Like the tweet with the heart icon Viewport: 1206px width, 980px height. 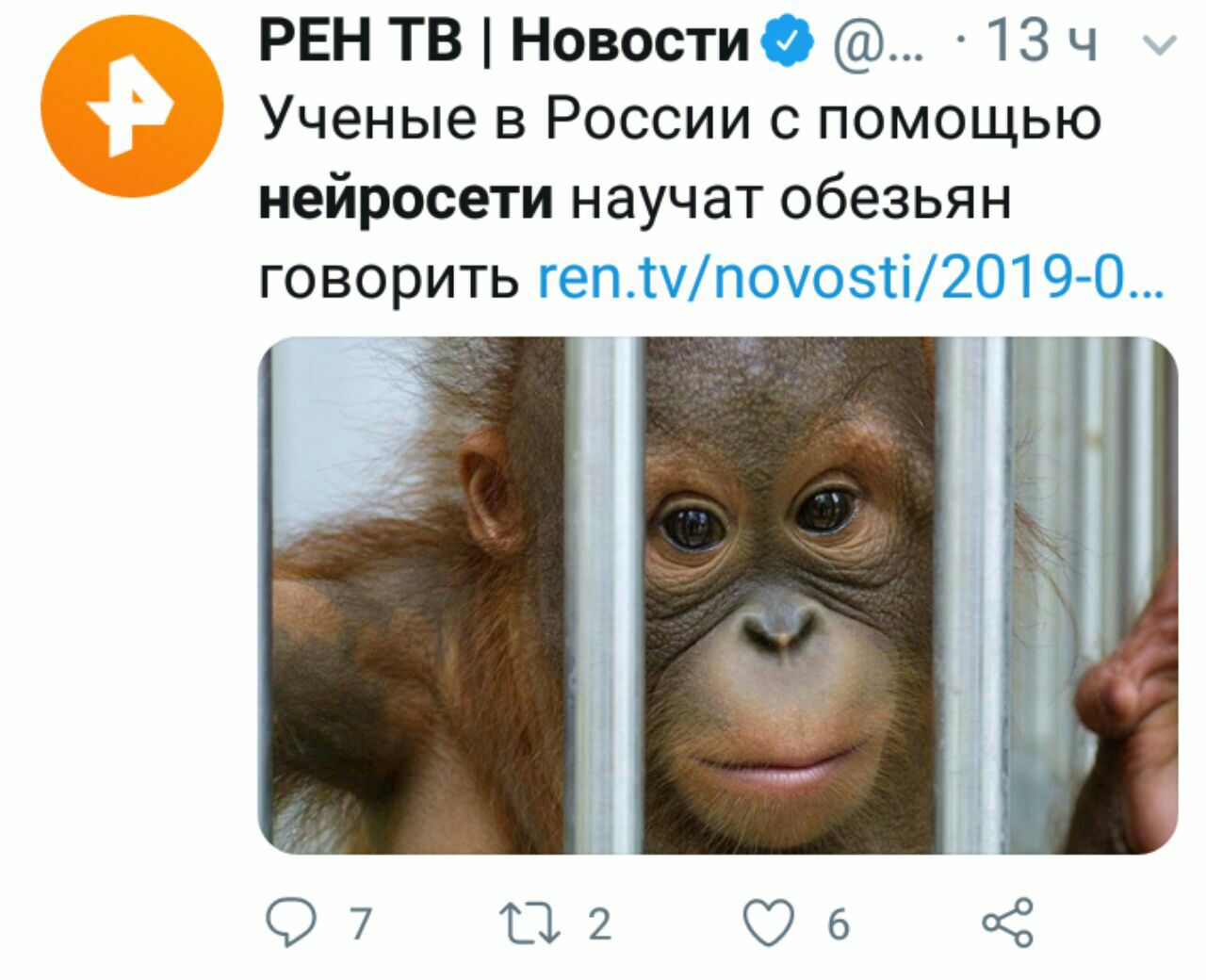point(770,923)
